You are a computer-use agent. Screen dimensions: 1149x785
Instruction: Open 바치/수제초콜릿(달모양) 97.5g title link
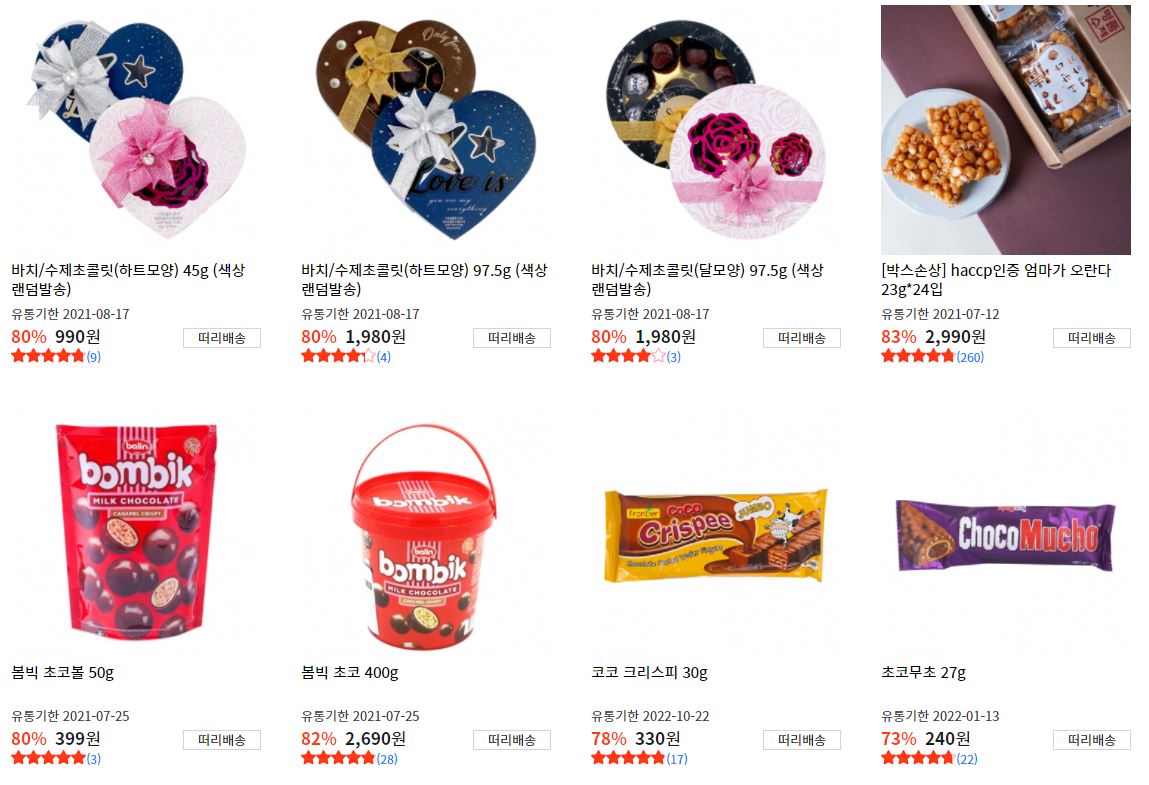[708, 279]
